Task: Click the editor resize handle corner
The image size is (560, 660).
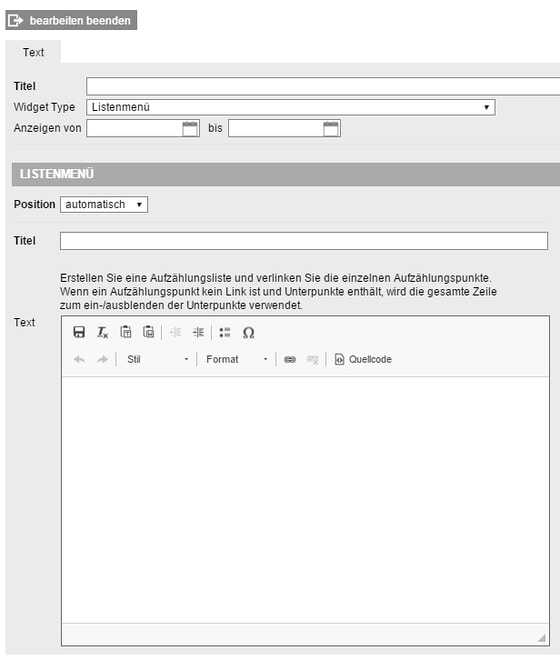Action: 542,638
